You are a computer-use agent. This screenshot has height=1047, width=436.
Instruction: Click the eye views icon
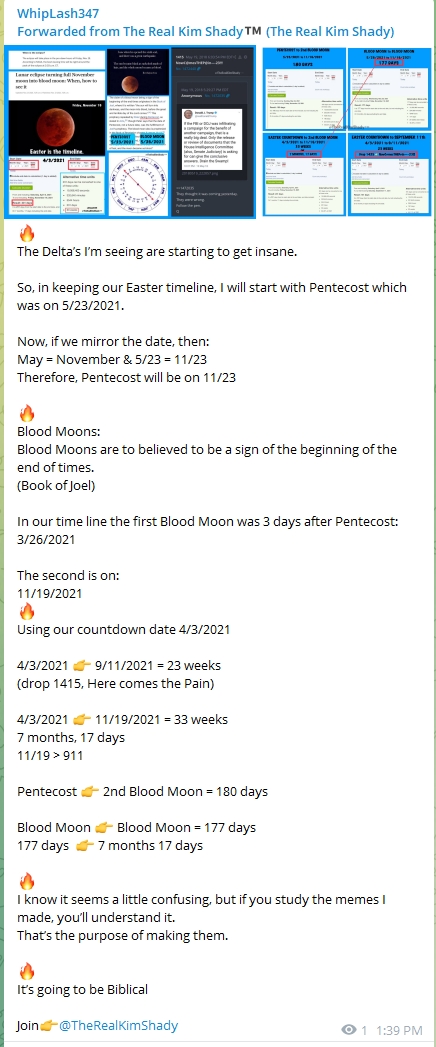(x=349, y=1029)
